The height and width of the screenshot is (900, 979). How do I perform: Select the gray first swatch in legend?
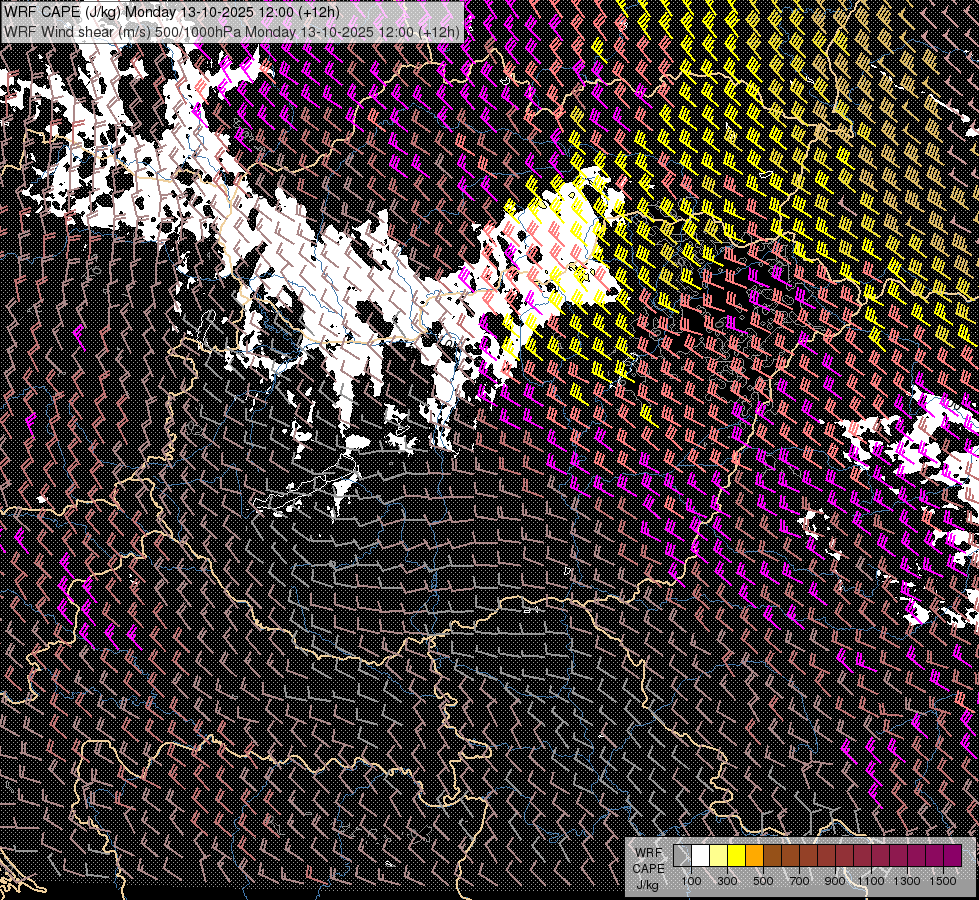[682, 855]
